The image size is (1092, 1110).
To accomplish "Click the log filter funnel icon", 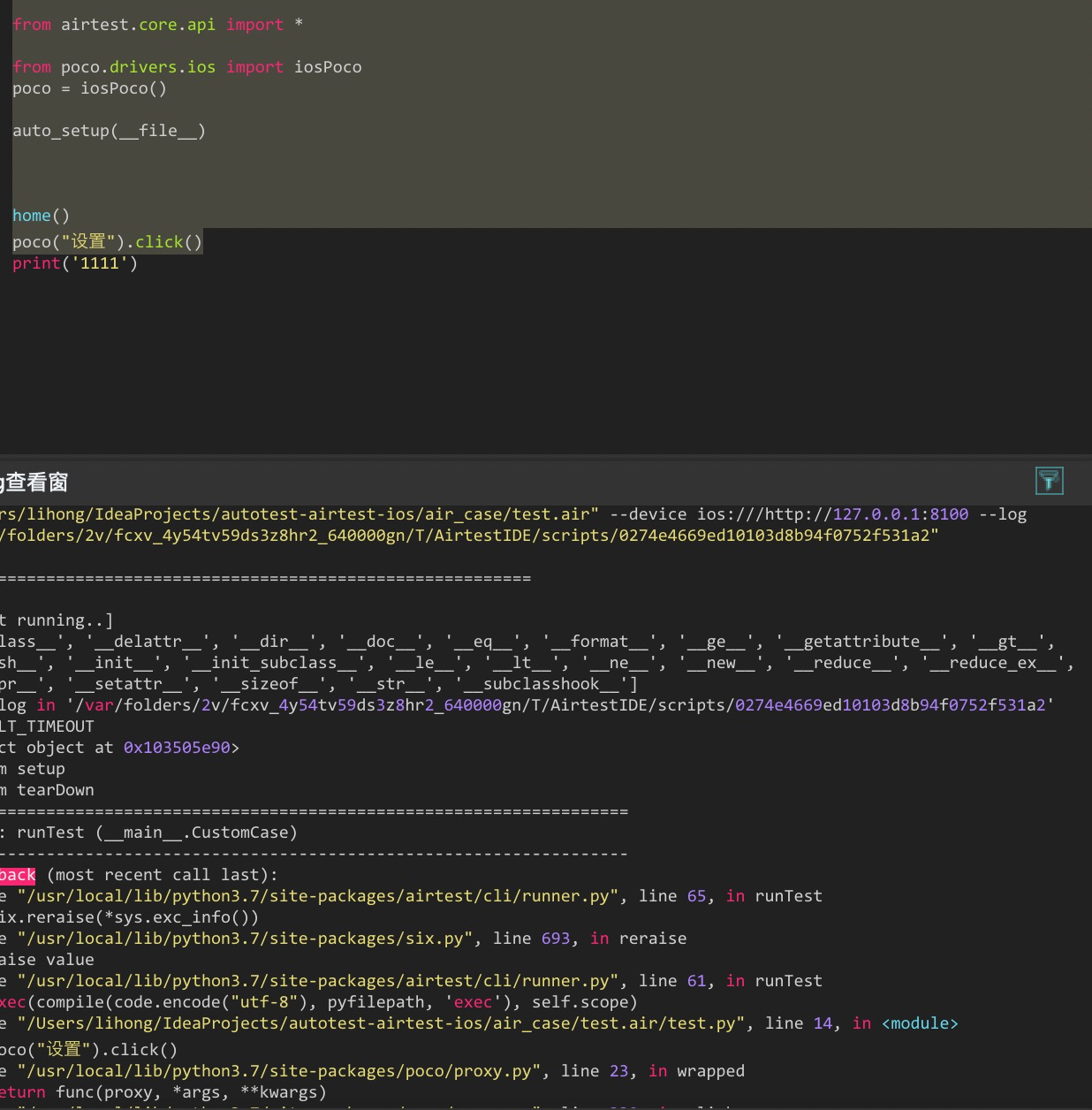I will click(x=1050, y=481).
